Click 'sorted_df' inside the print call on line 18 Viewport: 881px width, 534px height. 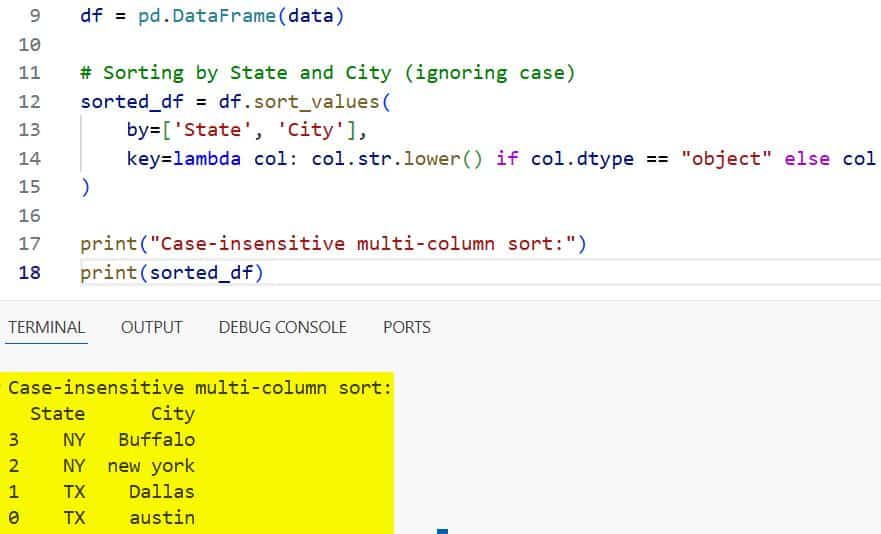coord(201,273)
